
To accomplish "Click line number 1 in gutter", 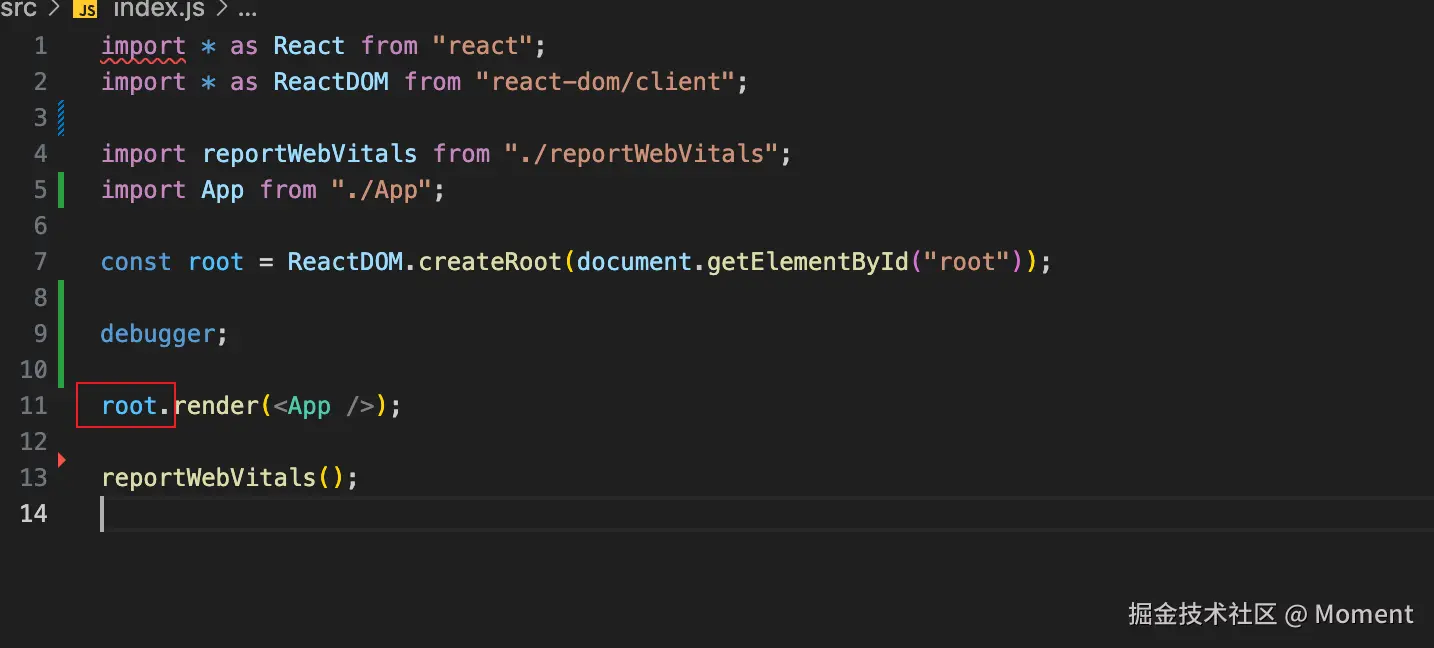I will coord(40,46).
